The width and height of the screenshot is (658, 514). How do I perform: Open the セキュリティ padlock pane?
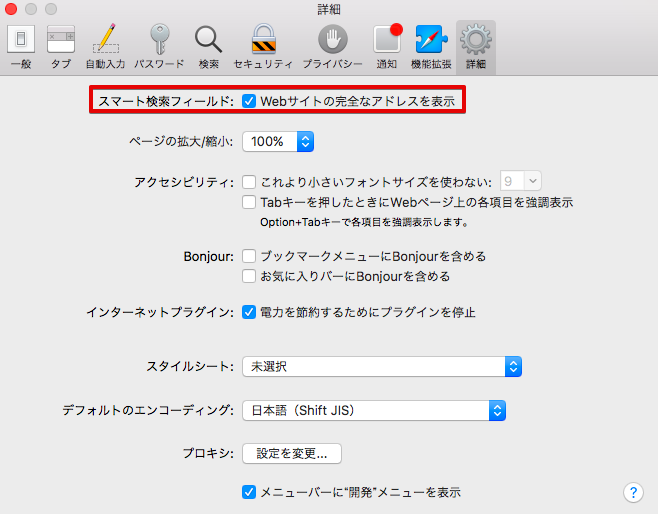tap(263, 46)
